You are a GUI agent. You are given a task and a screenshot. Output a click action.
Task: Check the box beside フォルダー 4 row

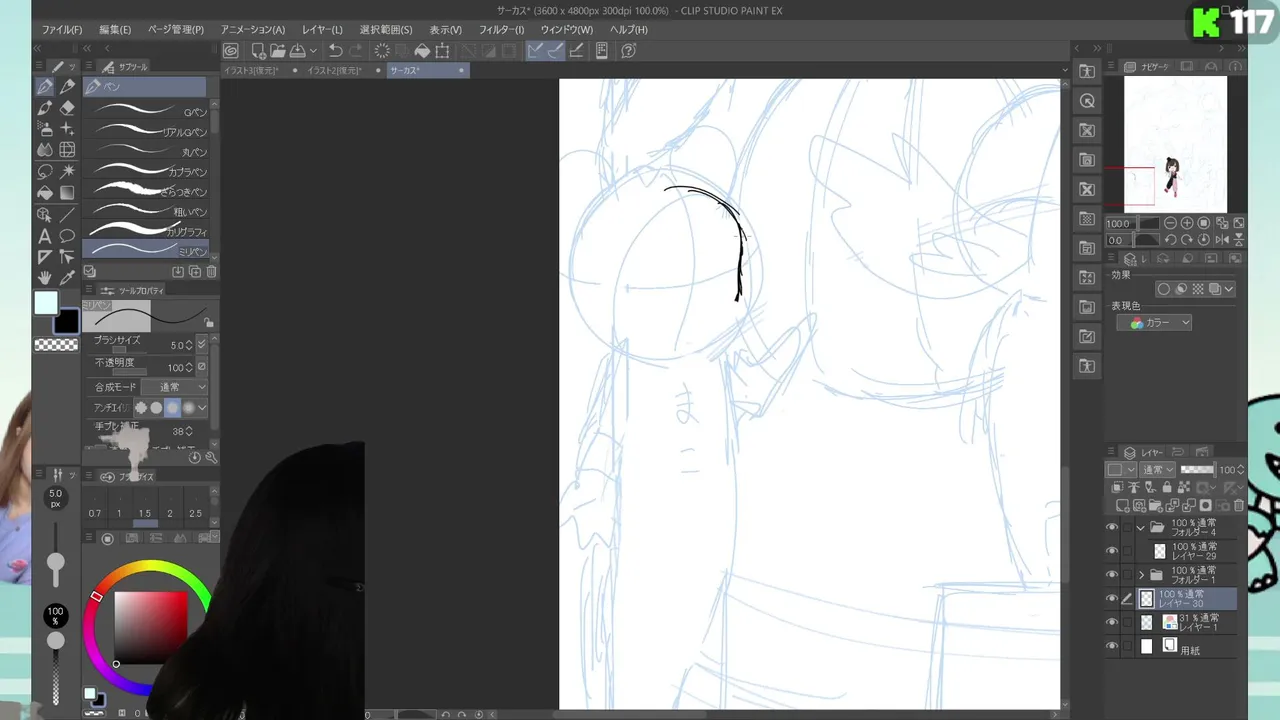pyautogui.click(x=1128, y=527)
